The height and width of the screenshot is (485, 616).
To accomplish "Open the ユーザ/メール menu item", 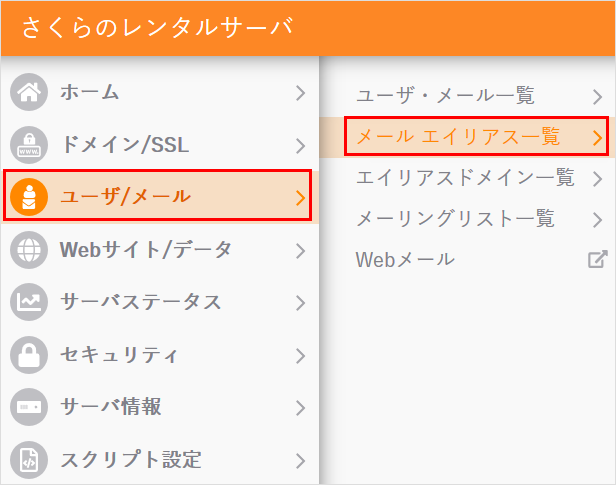I will (125, 197).
